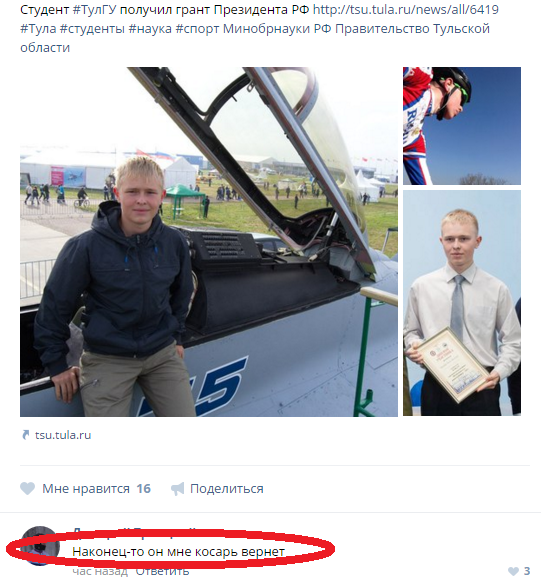This screenshot has width=541, height=586.
Task: Click the Мне нравится label
Action: [86, 488]
